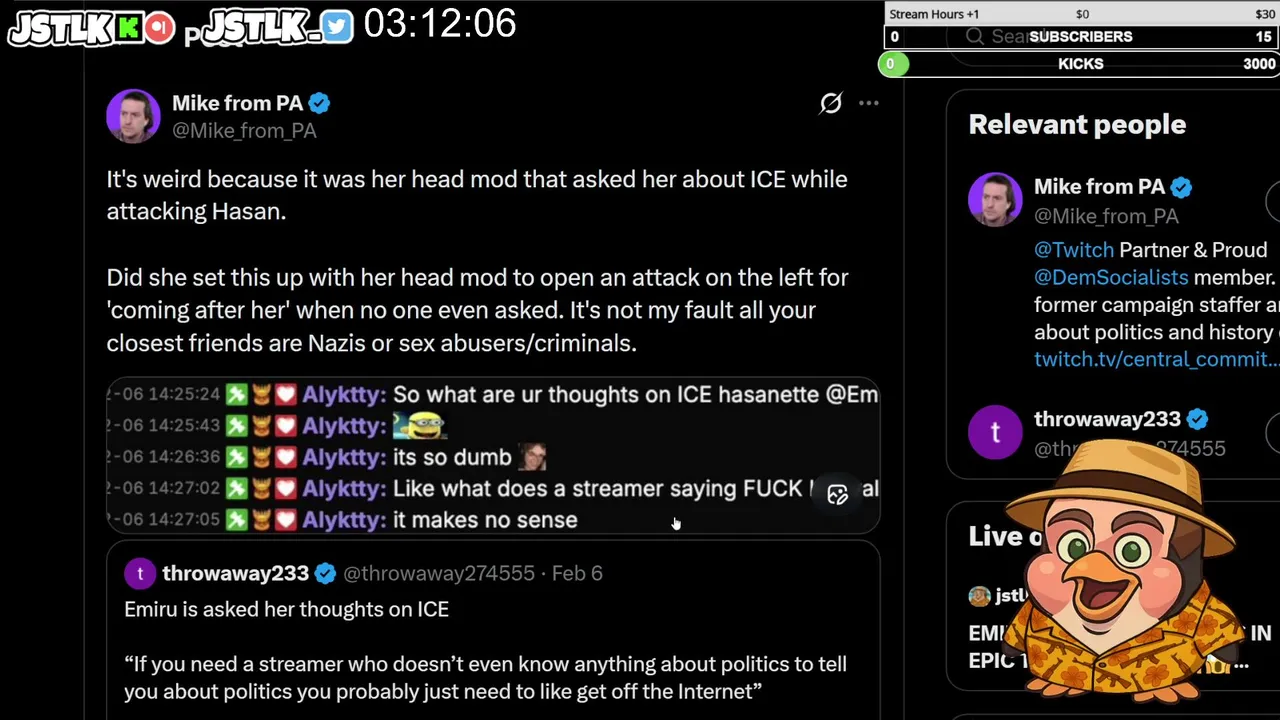The image size is (1280, 720).
Task: Click the Grok explain icon on the post
Action: [x=831, y=104]
